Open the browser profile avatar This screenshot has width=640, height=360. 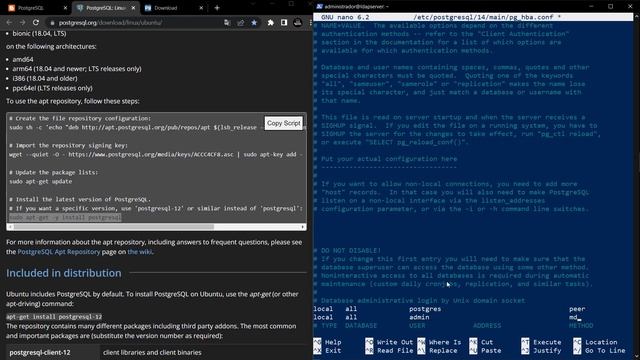(x=298, y=23)
